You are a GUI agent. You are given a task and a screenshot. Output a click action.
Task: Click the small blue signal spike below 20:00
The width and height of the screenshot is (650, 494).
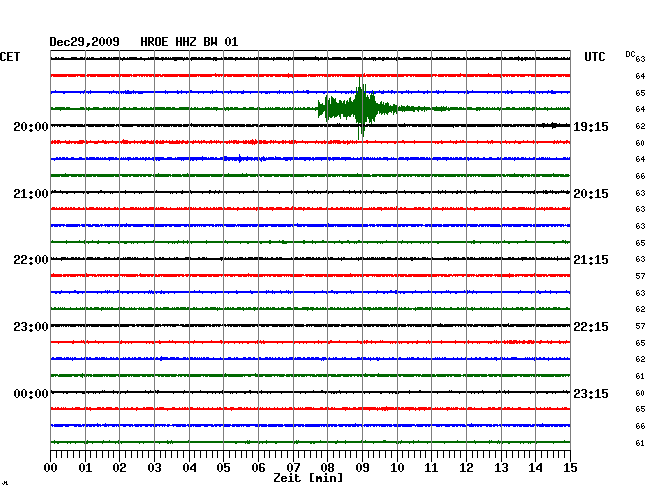(x=240, y=158)
